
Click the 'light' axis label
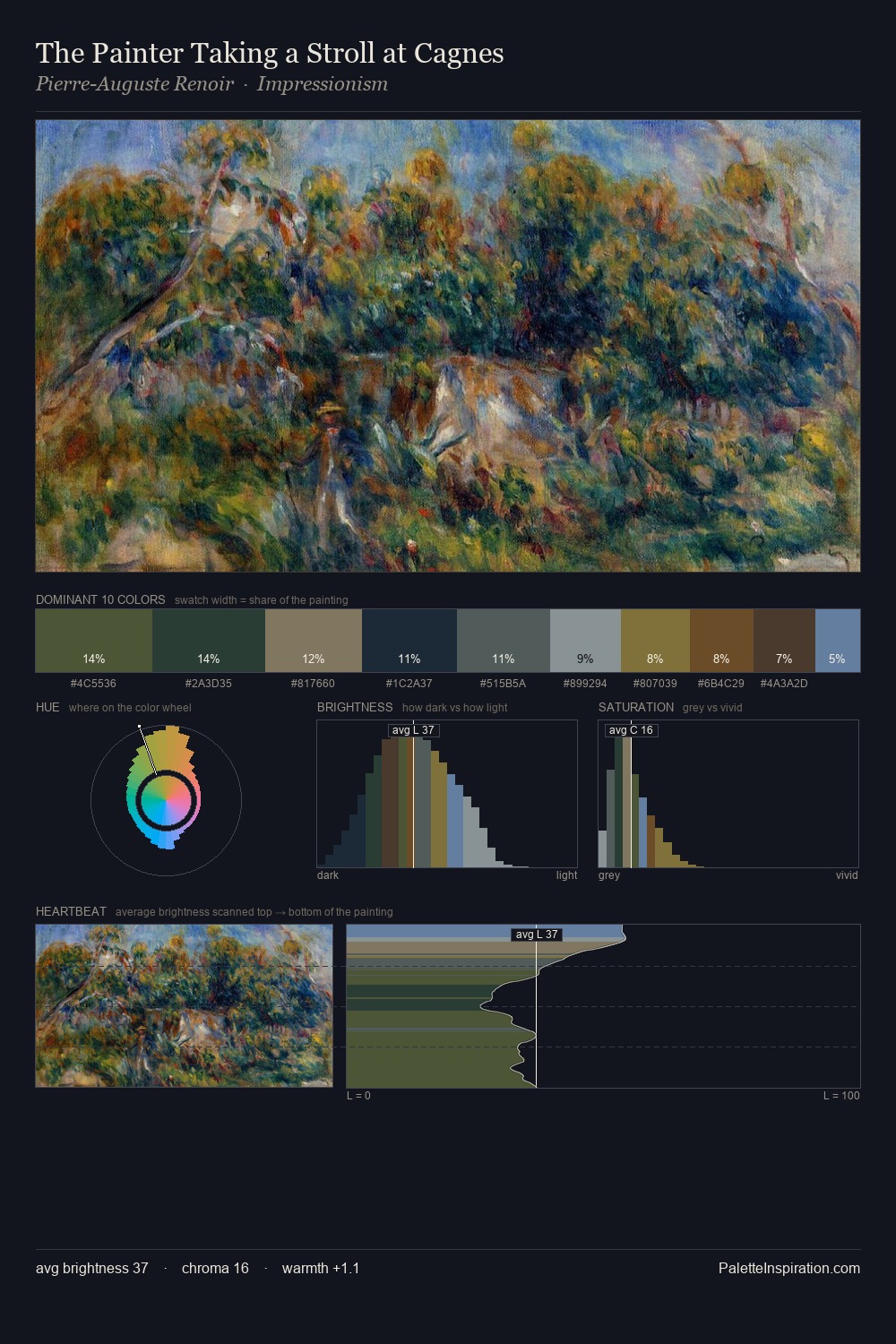[566, 875]
